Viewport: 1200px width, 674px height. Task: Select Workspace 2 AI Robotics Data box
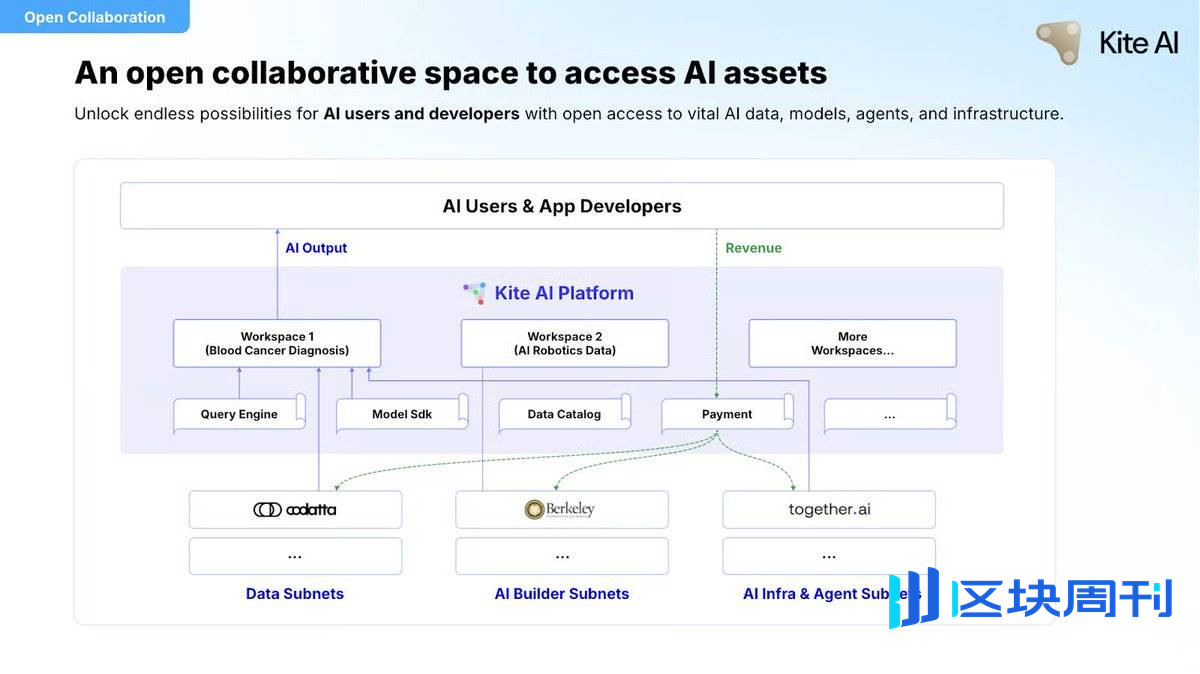pos(564,343)
